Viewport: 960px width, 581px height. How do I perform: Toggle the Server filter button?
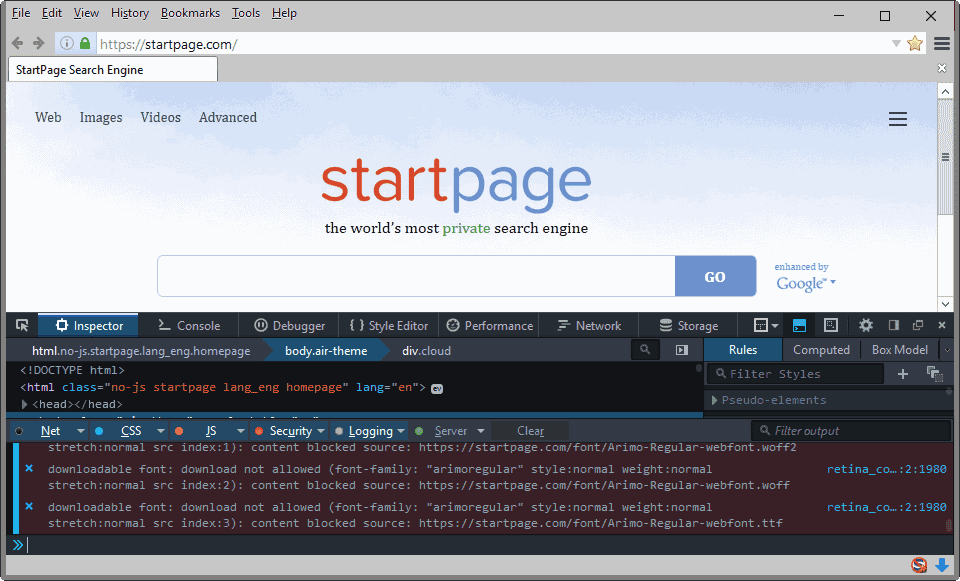451,431
